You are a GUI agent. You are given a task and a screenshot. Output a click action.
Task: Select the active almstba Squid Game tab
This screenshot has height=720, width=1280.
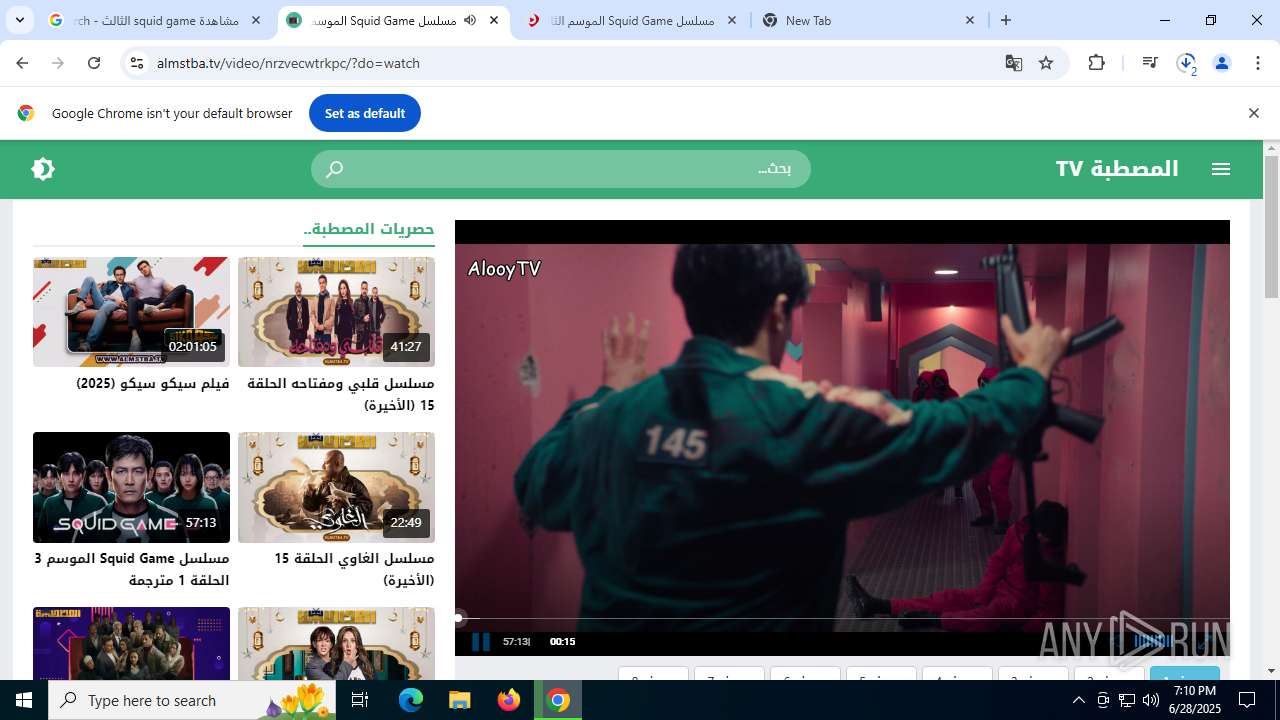(x=393, y=20)
